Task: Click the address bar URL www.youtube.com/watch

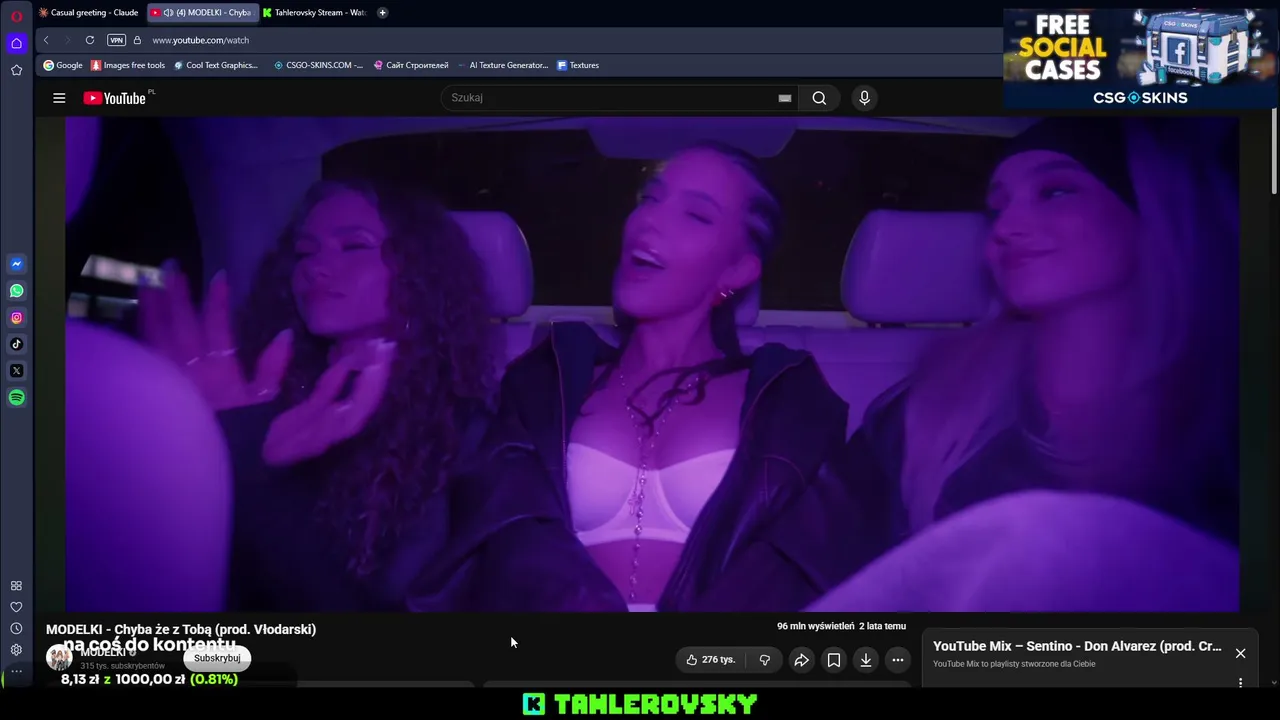Action: [x=201, y=40]
